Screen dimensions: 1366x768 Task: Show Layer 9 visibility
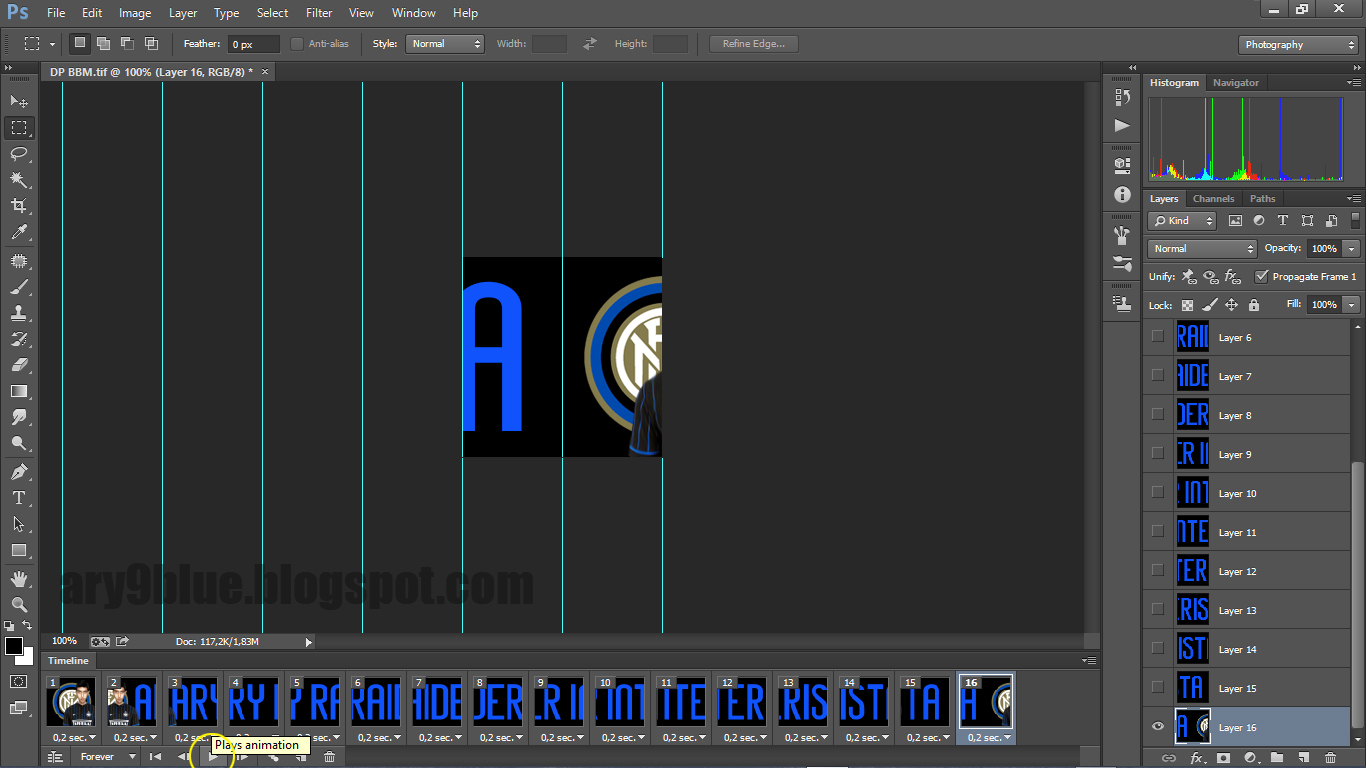[1158, 453]
